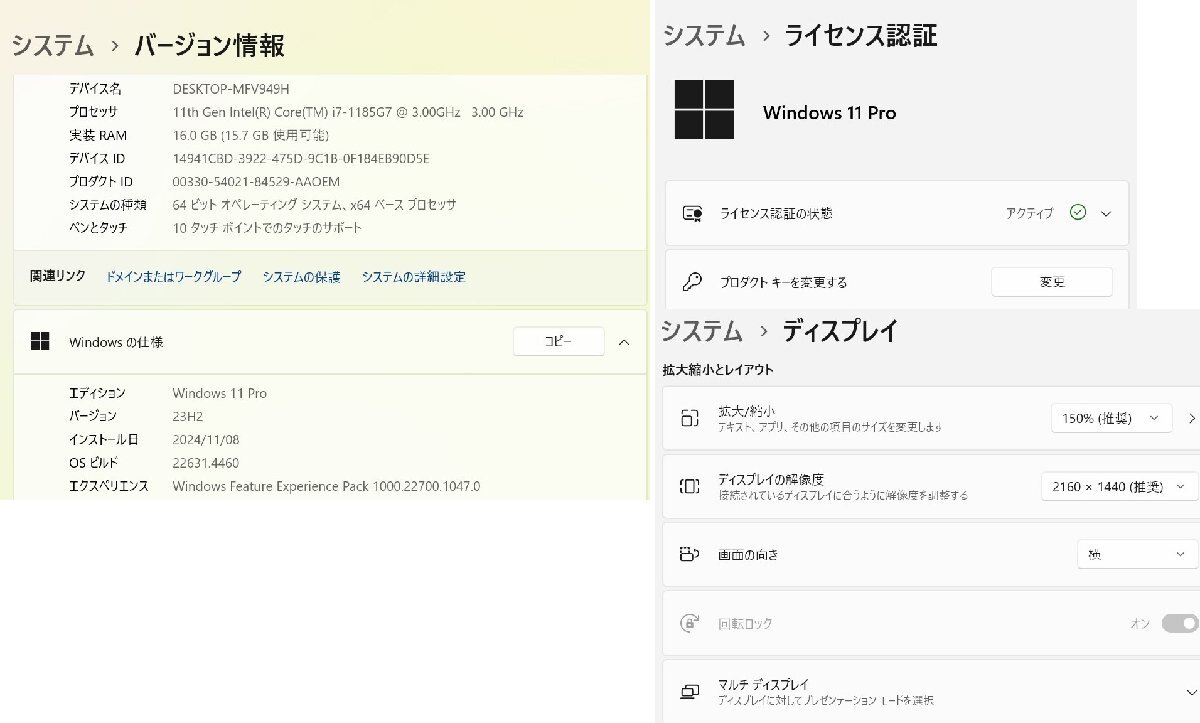Click the key icon beside プロダクト キーを変更する
The height and width of the screenshot is (723, 1200).
pyautogui.click(x=692, y=282)
